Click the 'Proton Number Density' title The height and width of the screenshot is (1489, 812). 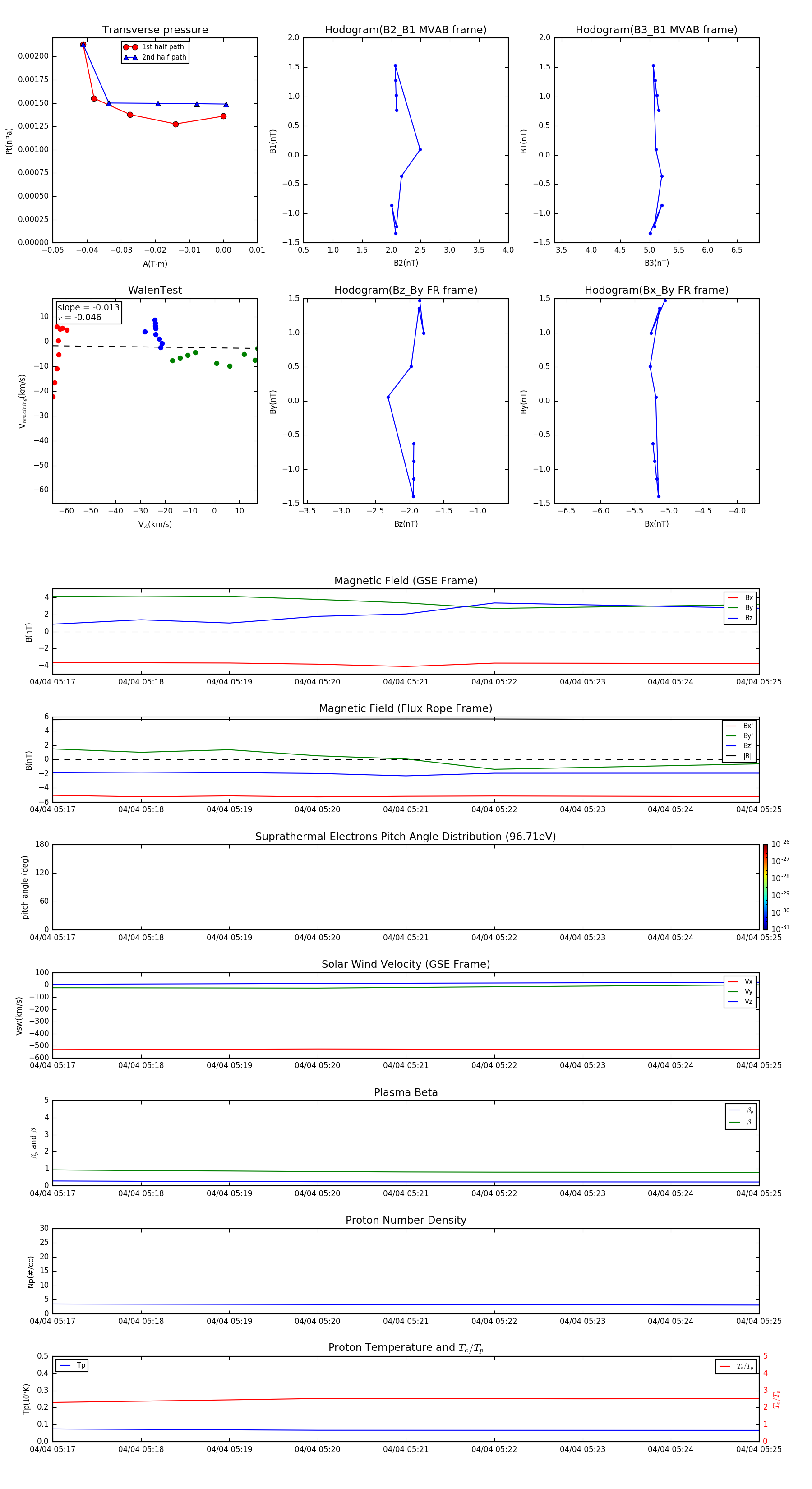pos(406,1220)
